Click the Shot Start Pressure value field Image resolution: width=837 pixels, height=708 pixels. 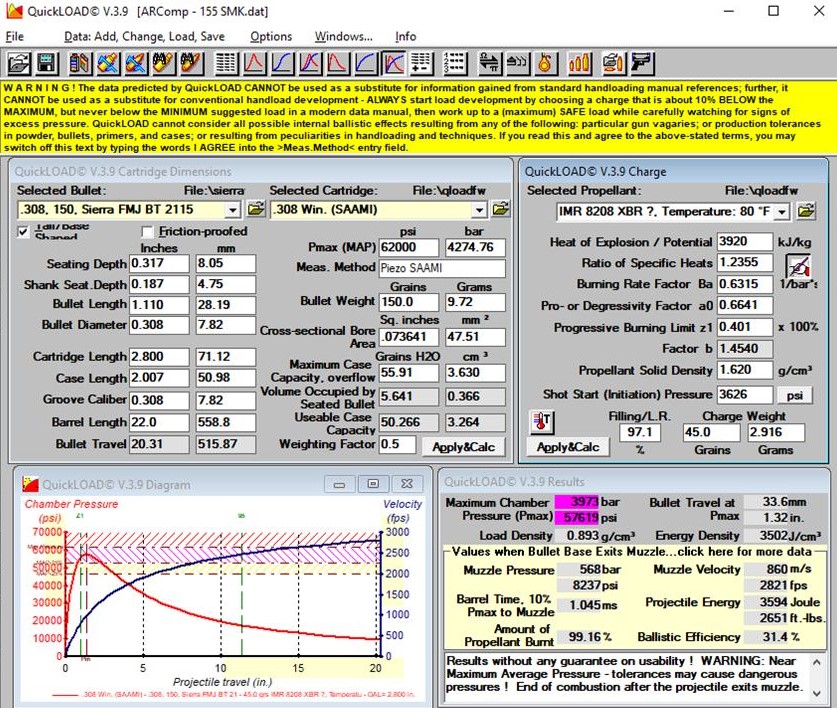coord(745,395)
